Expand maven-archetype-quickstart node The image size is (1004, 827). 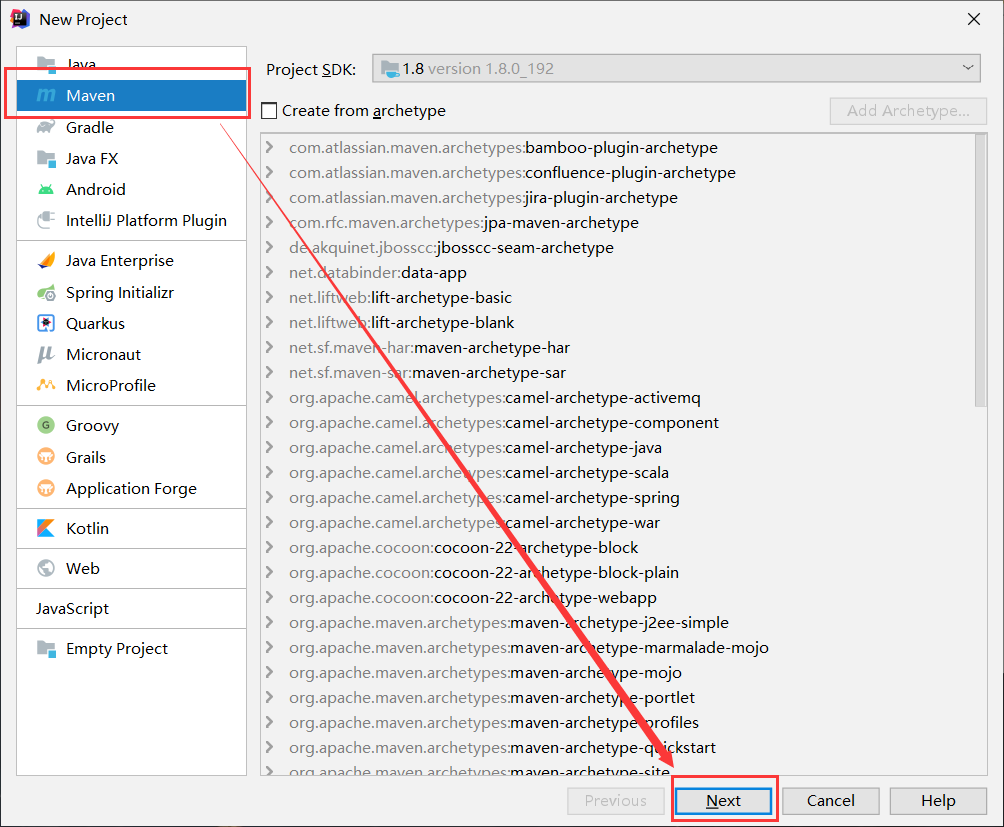click(270, 747)
